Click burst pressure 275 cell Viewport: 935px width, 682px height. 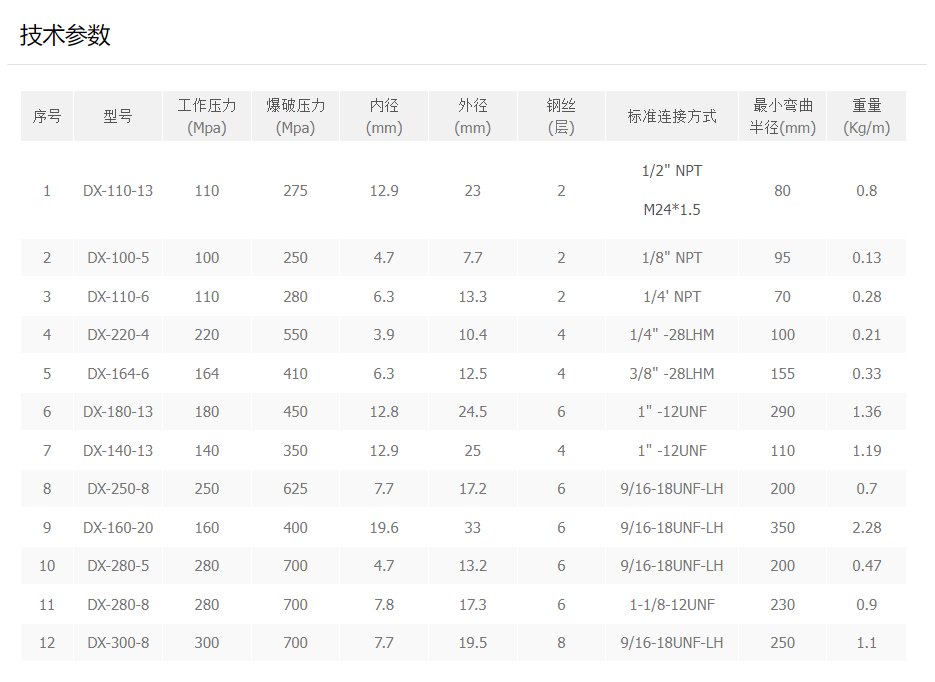tap(296, 191)
